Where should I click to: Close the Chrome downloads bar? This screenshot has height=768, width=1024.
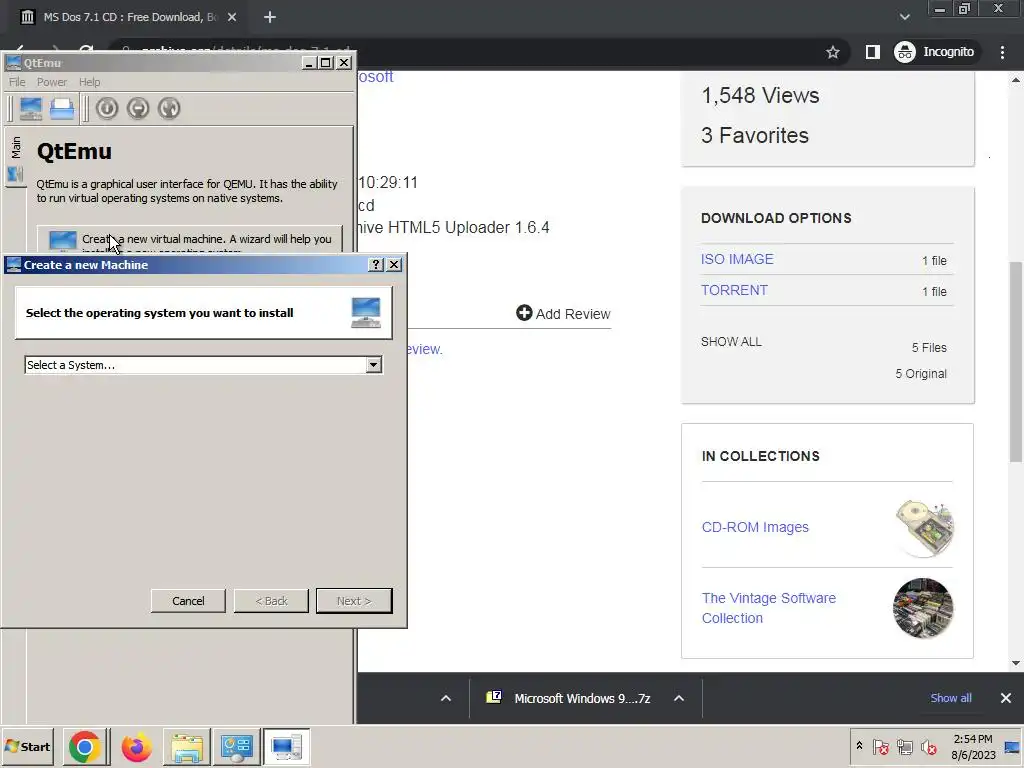[x=1006, y=698]
